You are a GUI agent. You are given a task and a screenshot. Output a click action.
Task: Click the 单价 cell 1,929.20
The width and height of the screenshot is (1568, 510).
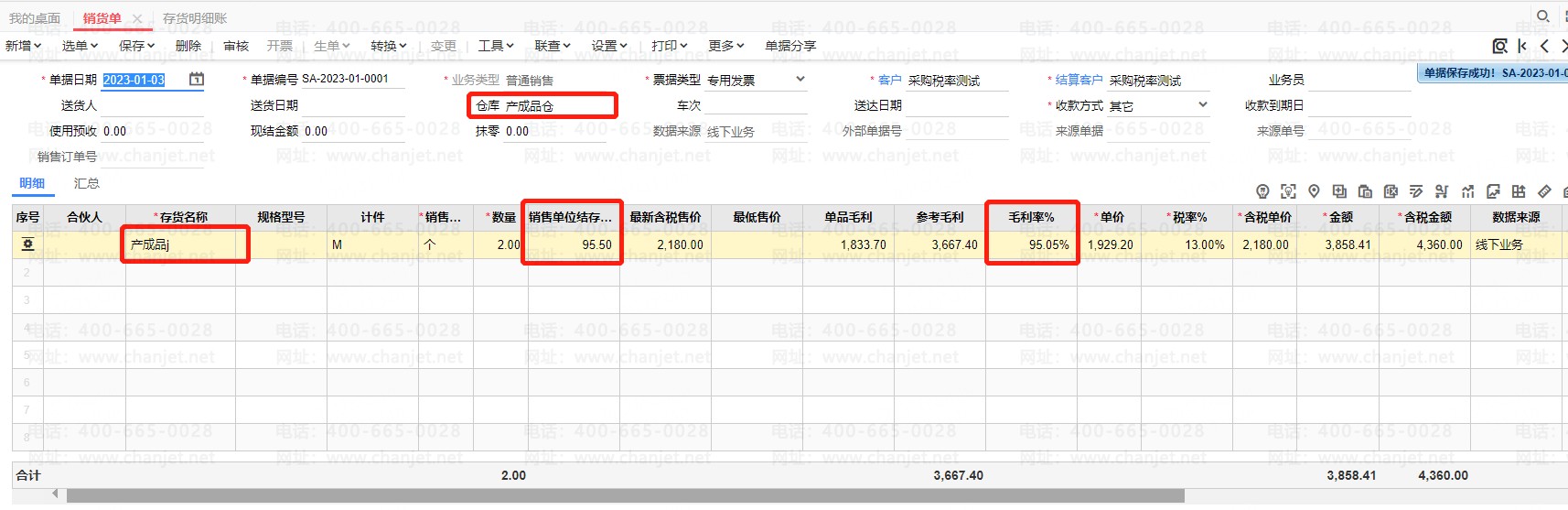(x=1109, y=244)
